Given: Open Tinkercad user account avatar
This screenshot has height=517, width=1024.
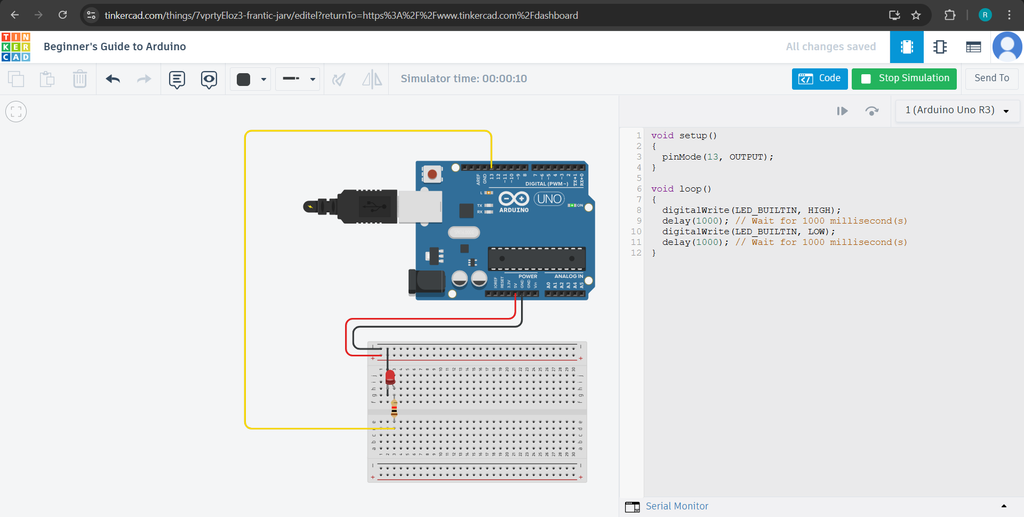Looking at the screenshot, I should [1007, 47].
